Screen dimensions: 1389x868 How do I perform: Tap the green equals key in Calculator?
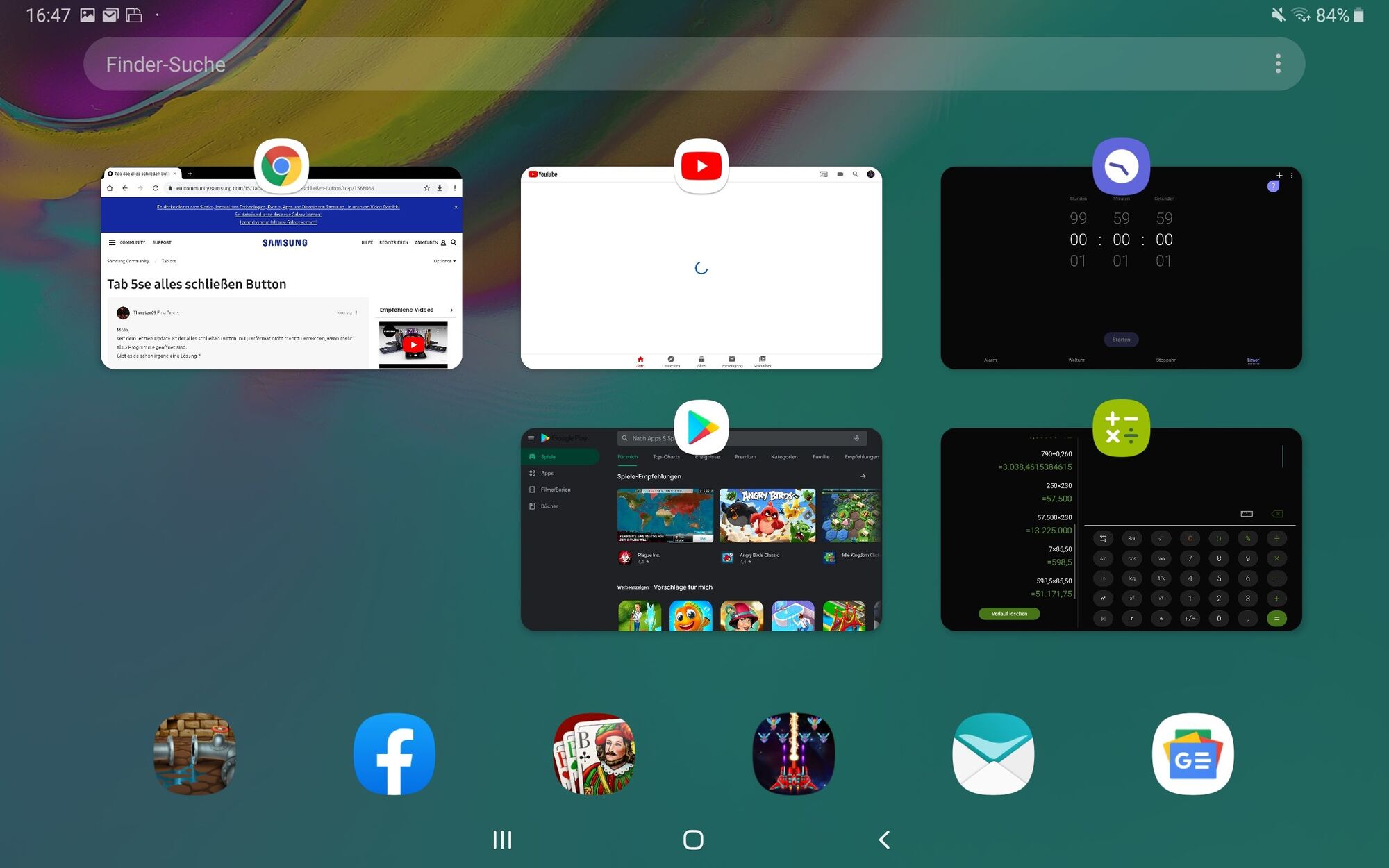[1276, 618]
